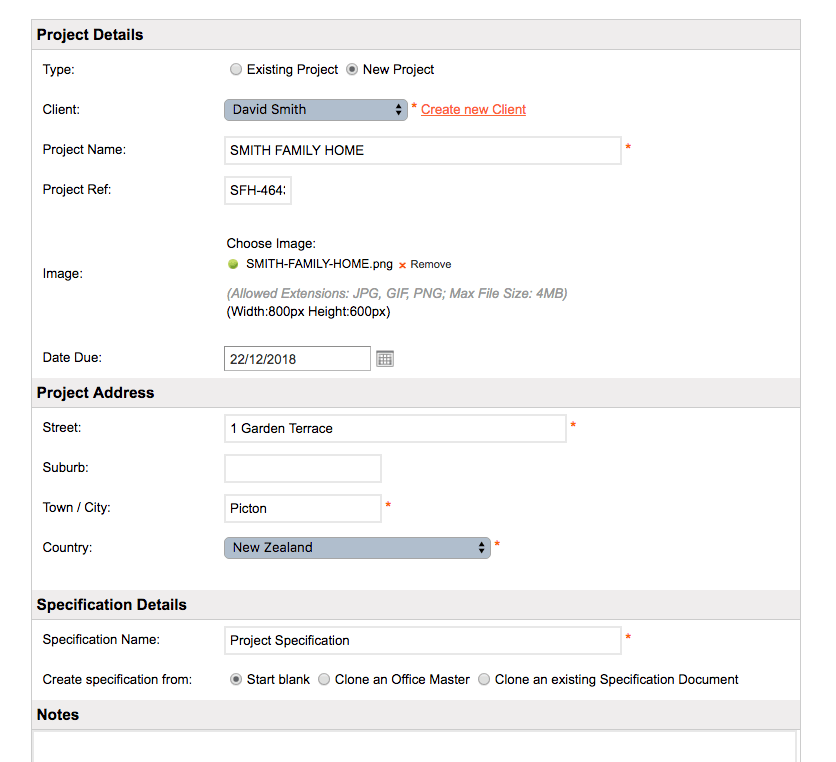The width and height of the screenshot is (836, 762).
Task: Click the Street address field
Action: 395,428
